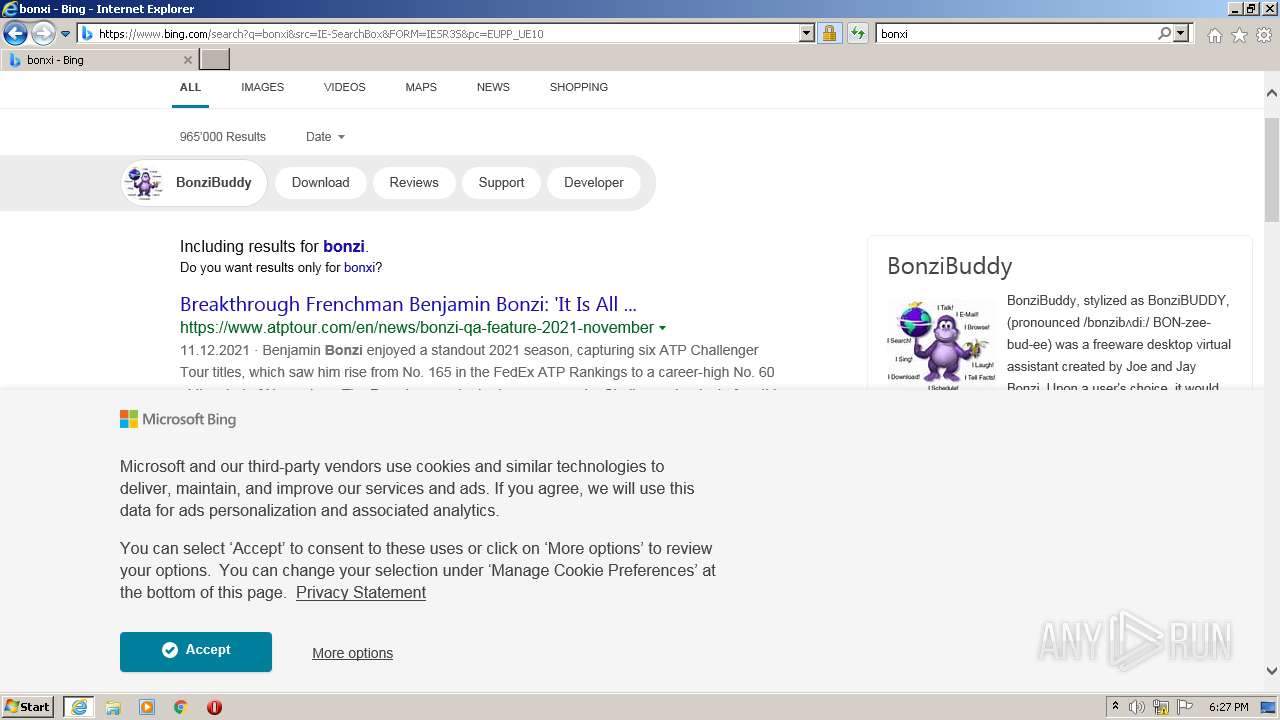Open the Chrome taskbar icon
Screen dimensions: 1280x720
pyautogui.click(x=181, y=707)
